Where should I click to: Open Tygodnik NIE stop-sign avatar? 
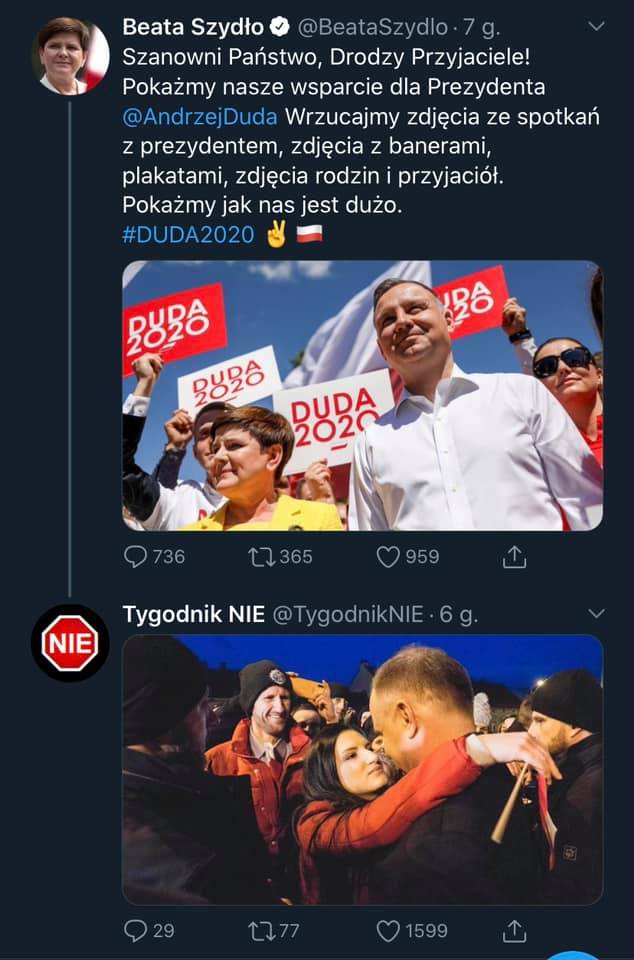click(70, 643)
